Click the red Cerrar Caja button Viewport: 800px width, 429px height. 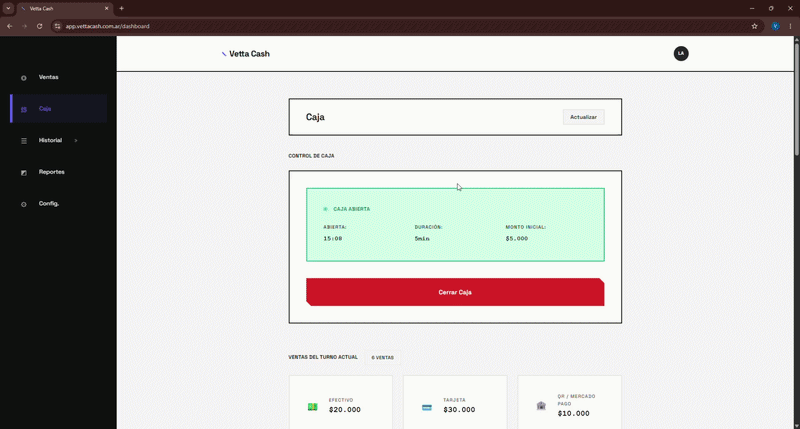pyautogui.click(x=455, y=292)
